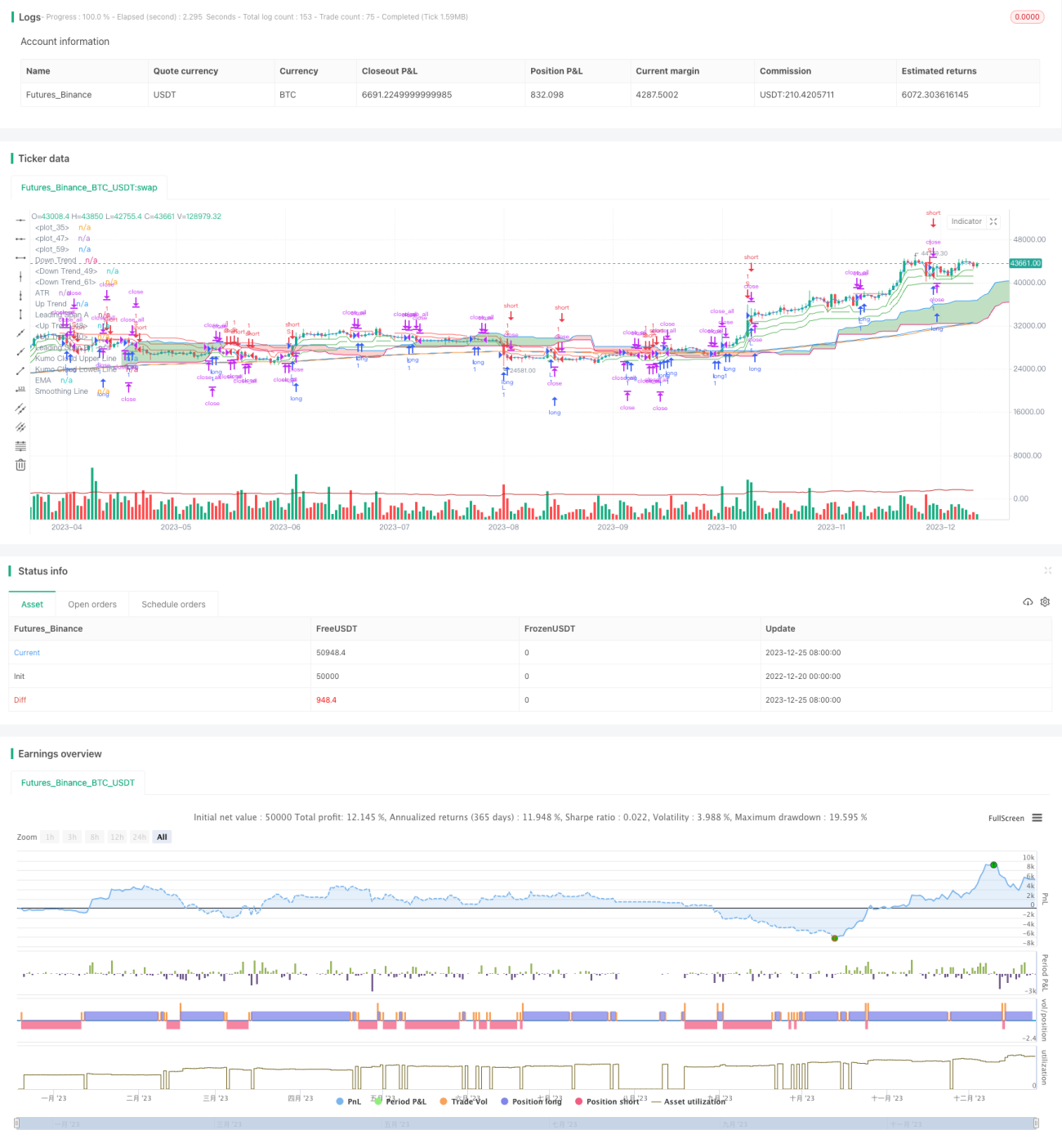Select the horizontal line drawing tool
Screen dimensions: 1062x1148
20,220
